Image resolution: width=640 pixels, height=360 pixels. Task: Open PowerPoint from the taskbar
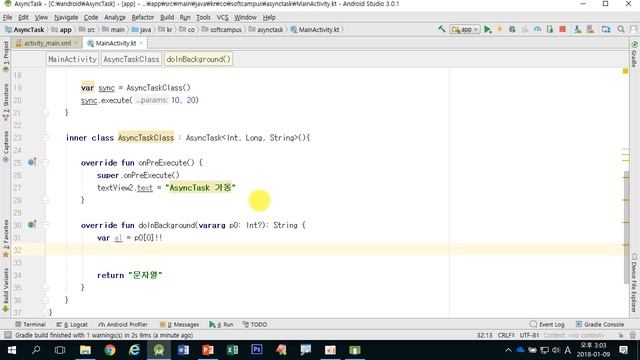(x=208, y=350)
